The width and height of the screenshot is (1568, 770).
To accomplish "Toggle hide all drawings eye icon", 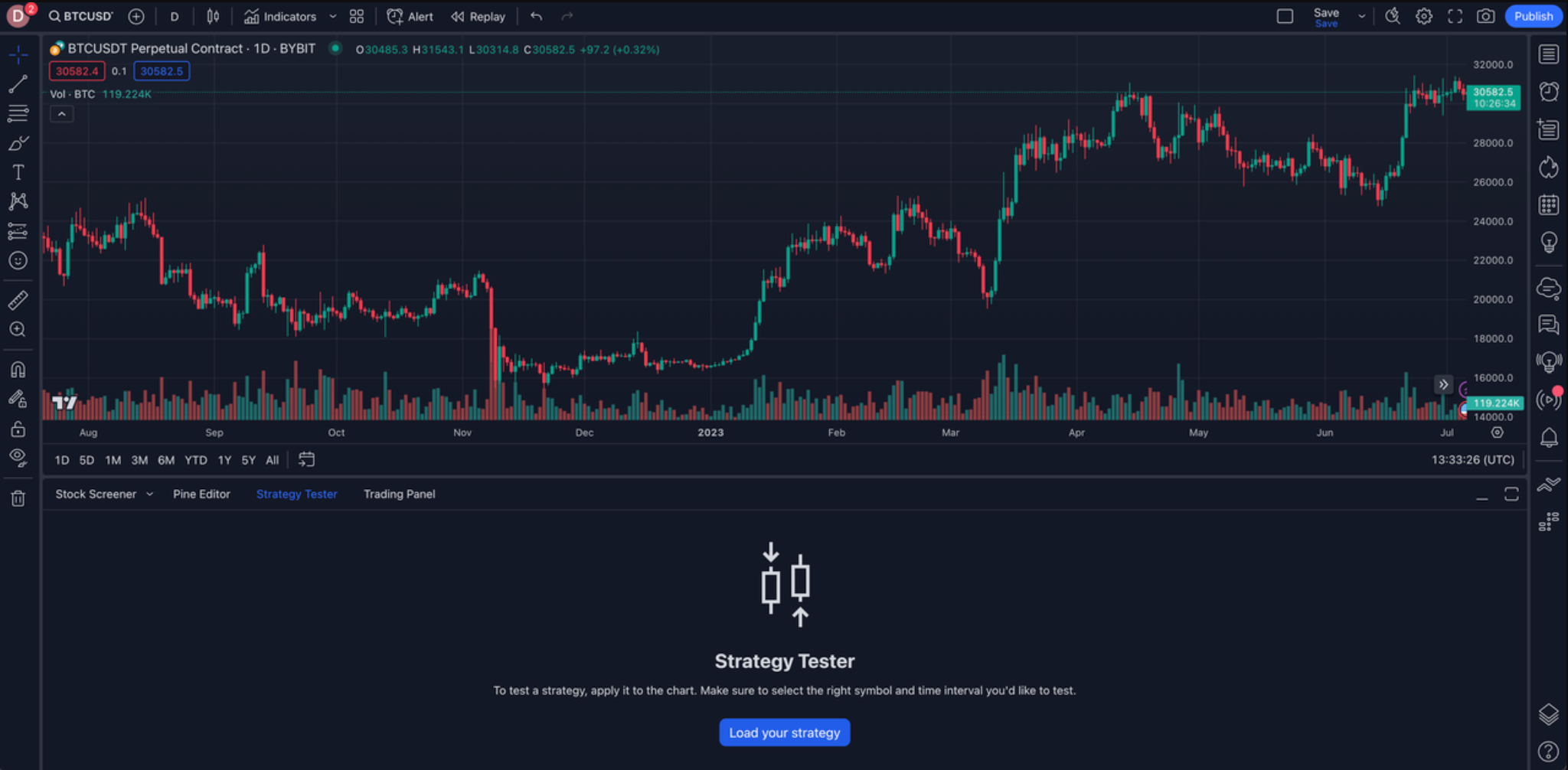I will [x=18, y=458].
